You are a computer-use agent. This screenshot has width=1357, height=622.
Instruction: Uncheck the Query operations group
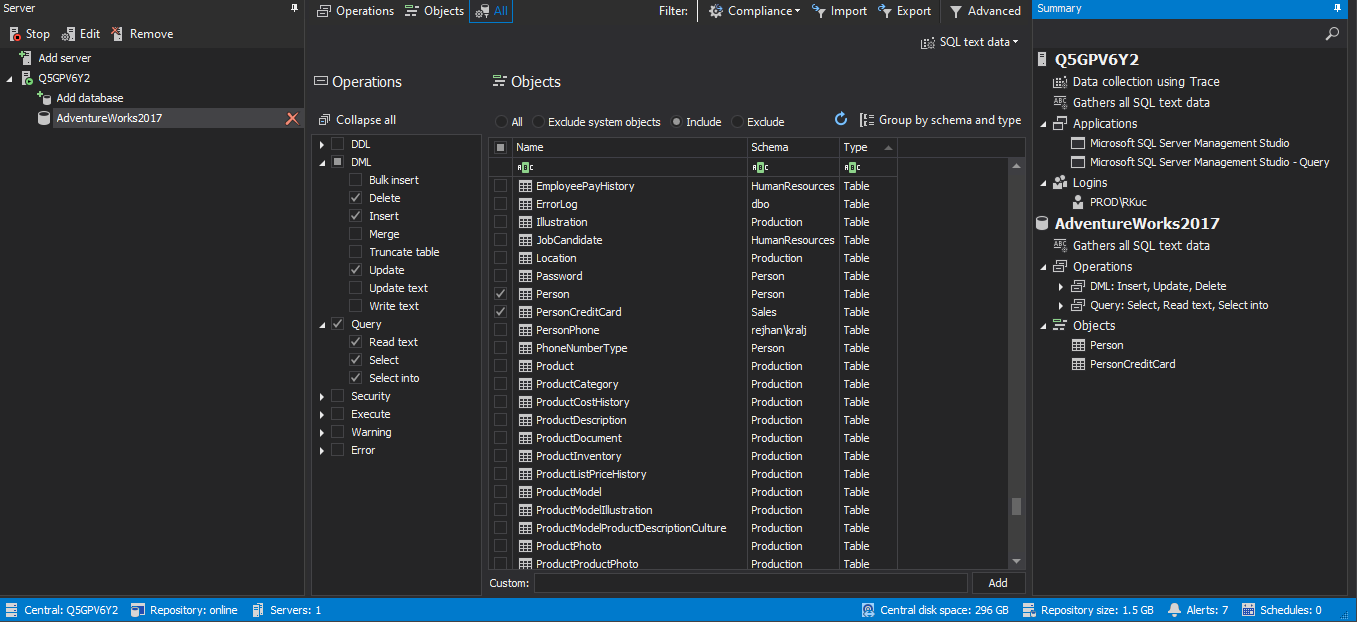tap(338, 324)
